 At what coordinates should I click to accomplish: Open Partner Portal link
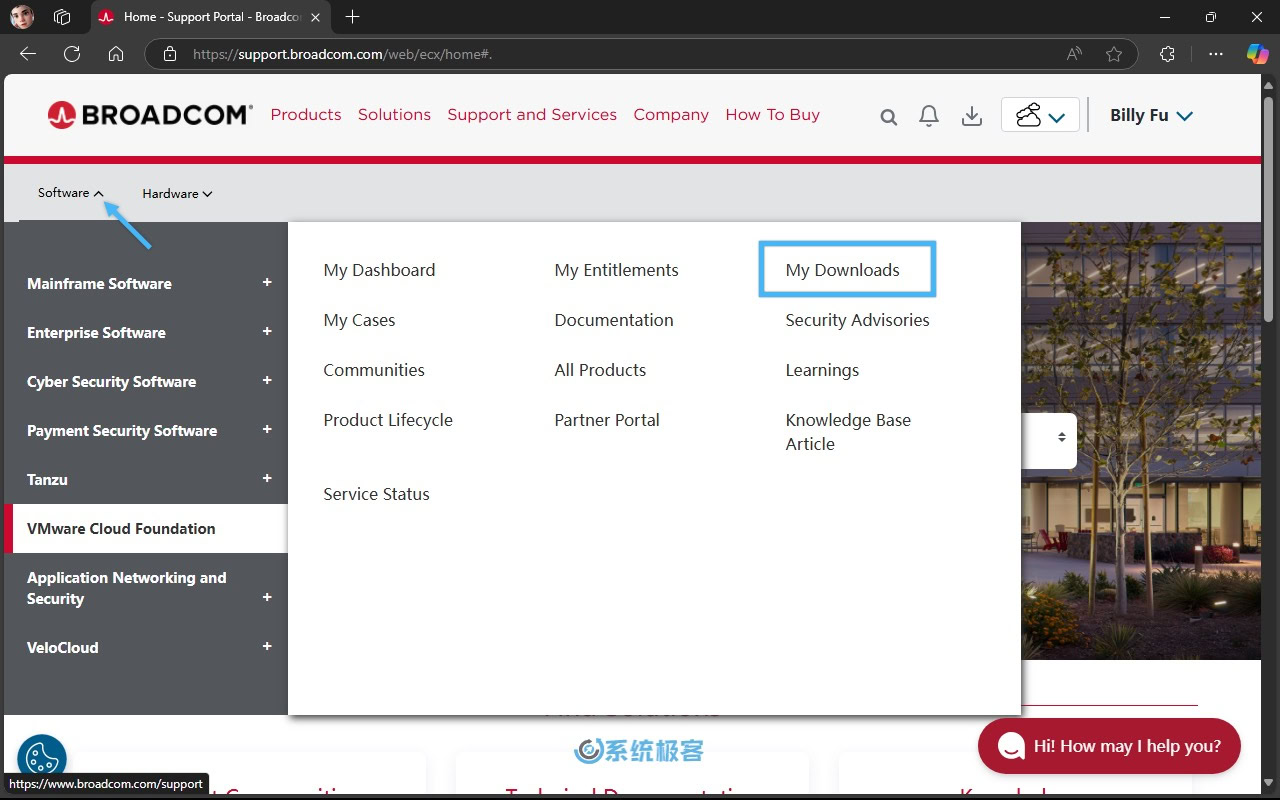(x=607, y=420)
